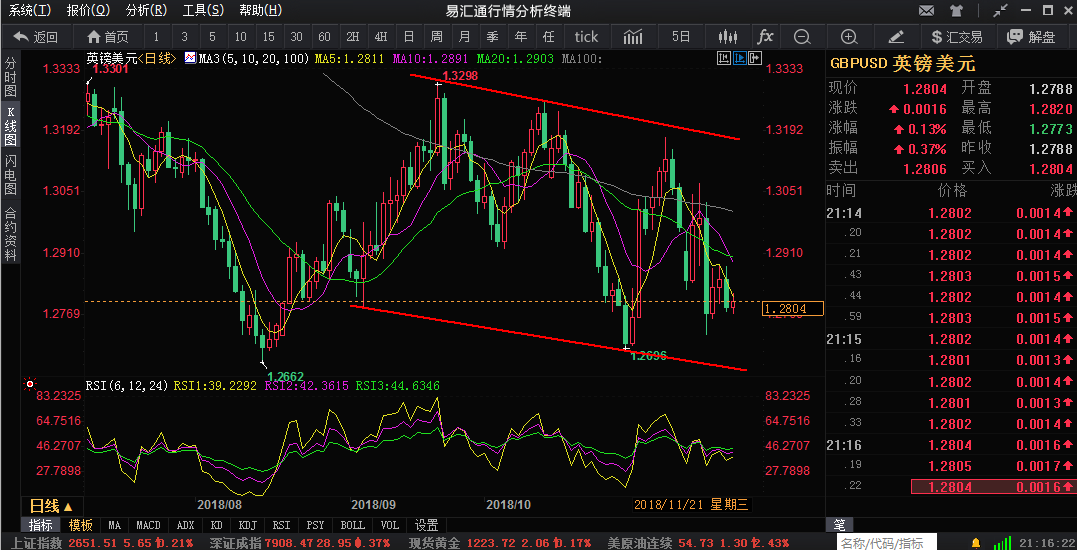Click the bar chart statistics toolbar icon
Image resolution: width=1077 pixels, height=550 pixels.
[x=632, y=37]
